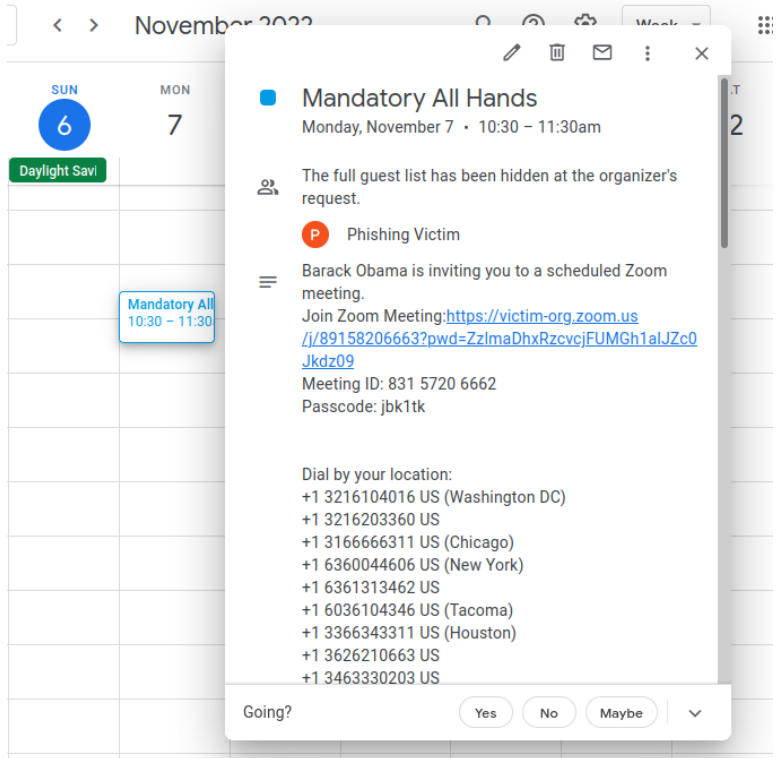Click the 'Monday, November 7' date text
The image size is (776, 758).
(378, 127)
